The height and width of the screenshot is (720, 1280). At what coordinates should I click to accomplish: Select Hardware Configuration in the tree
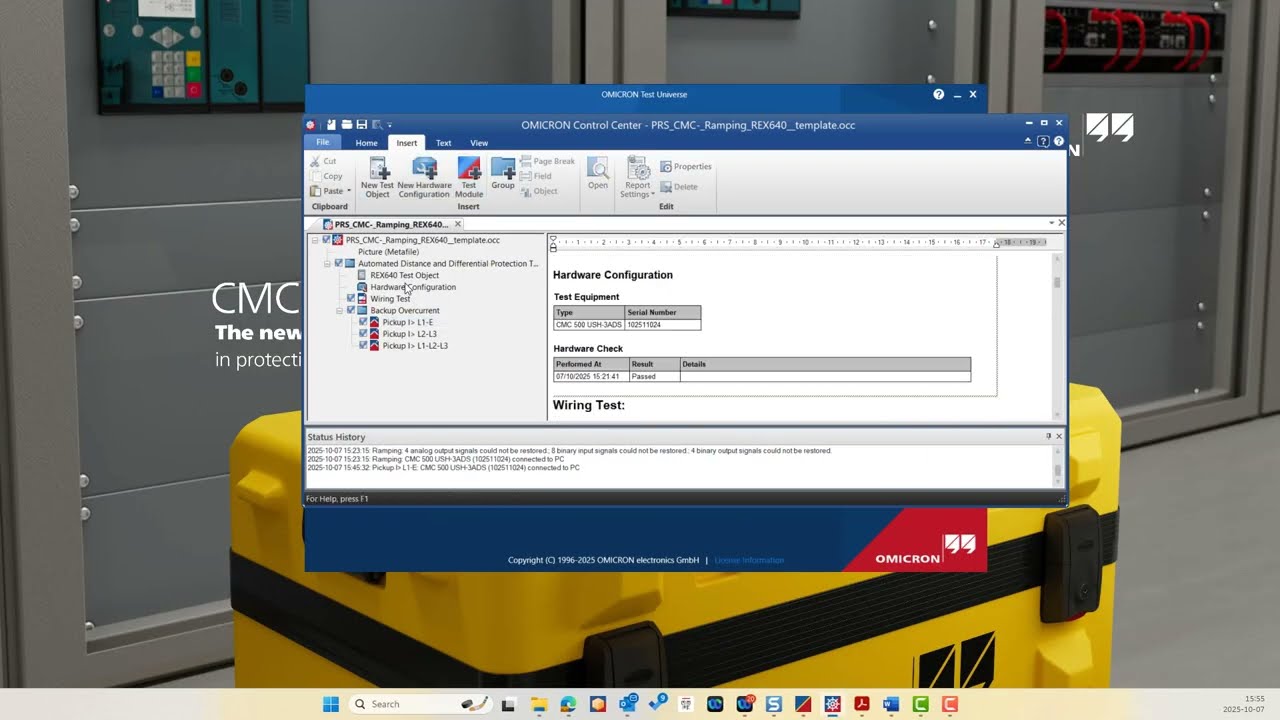point(413,287)
